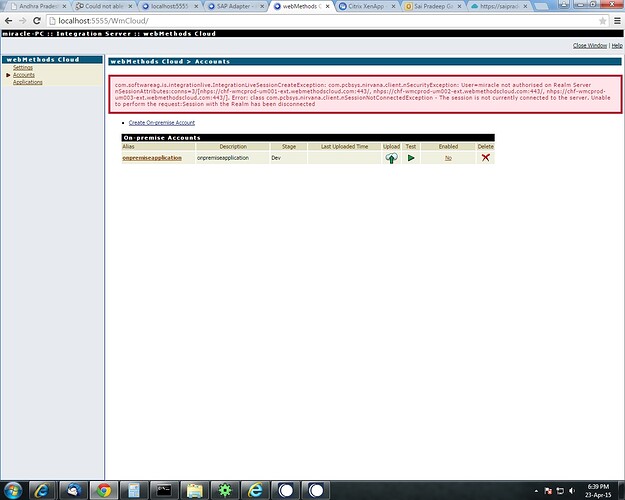
Task: Open the file explorer folder taskbar icon
Action: tap(195, 490)
